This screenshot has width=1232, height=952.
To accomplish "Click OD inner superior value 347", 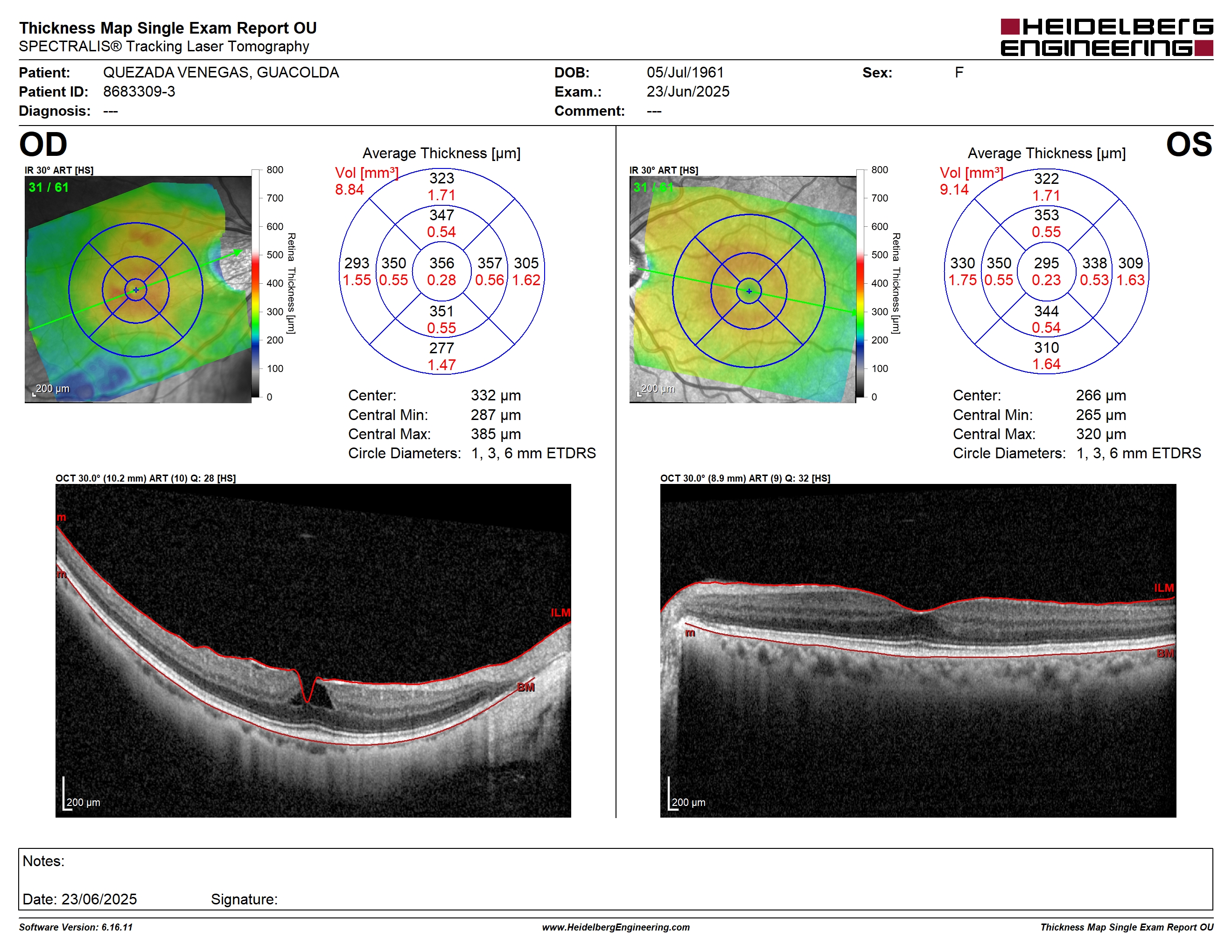I will click(441, 215).
